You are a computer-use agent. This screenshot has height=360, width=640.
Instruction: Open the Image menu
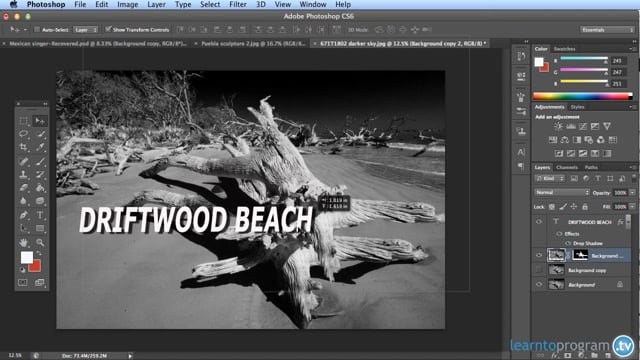click(128, 4)
